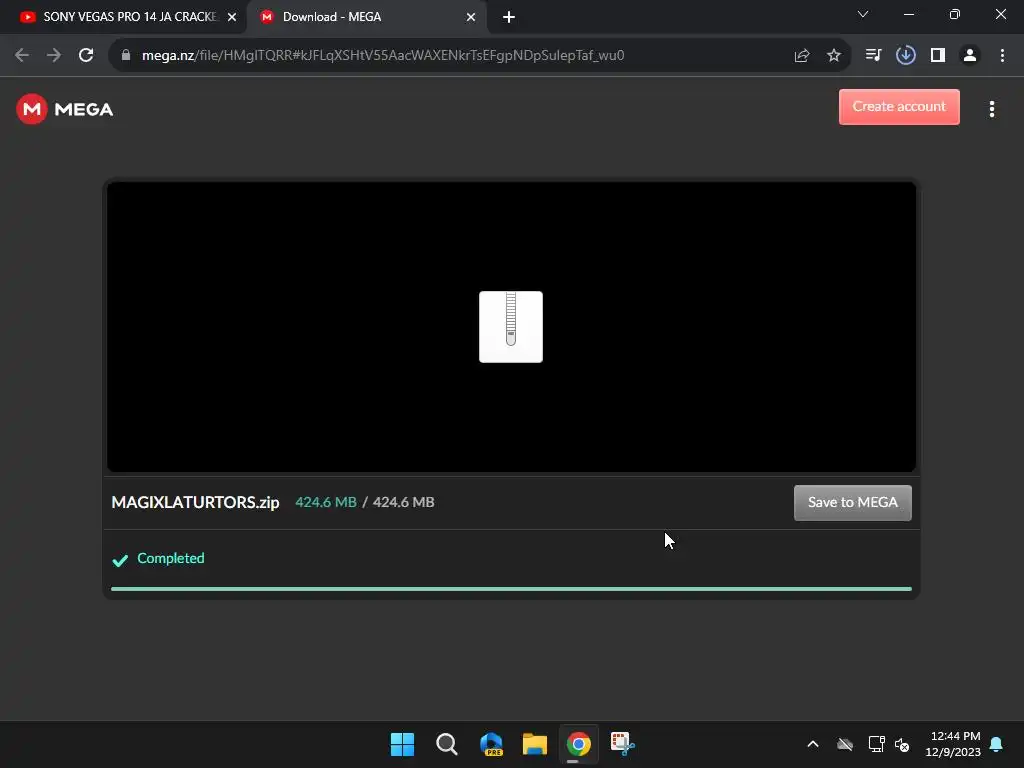This screenshot has height=768, width=1024.
Task: Go back to the previous page
Action: (22, 56)
